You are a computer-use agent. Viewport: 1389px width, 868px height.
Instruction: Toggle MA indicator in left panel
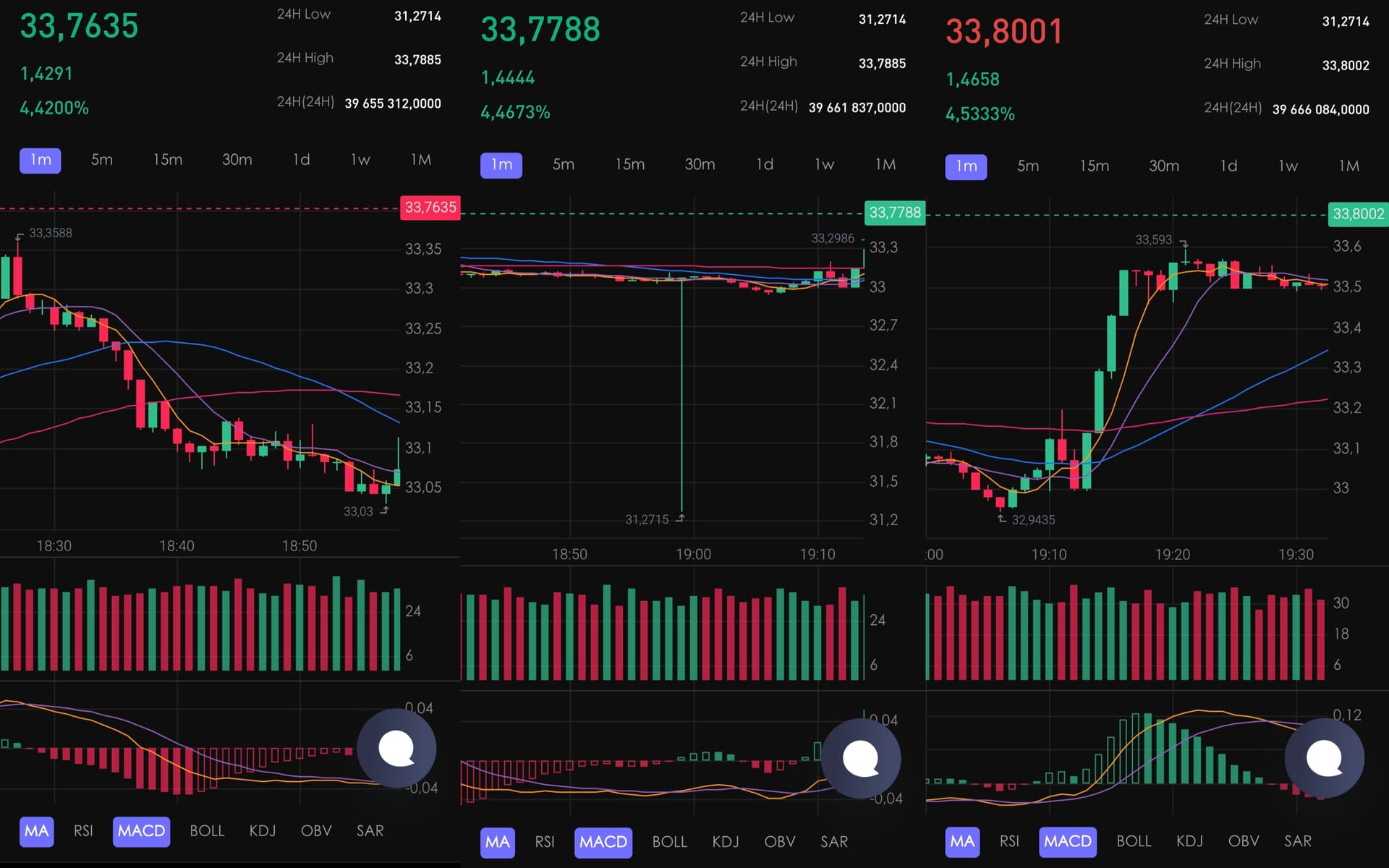tap(36, 830)
